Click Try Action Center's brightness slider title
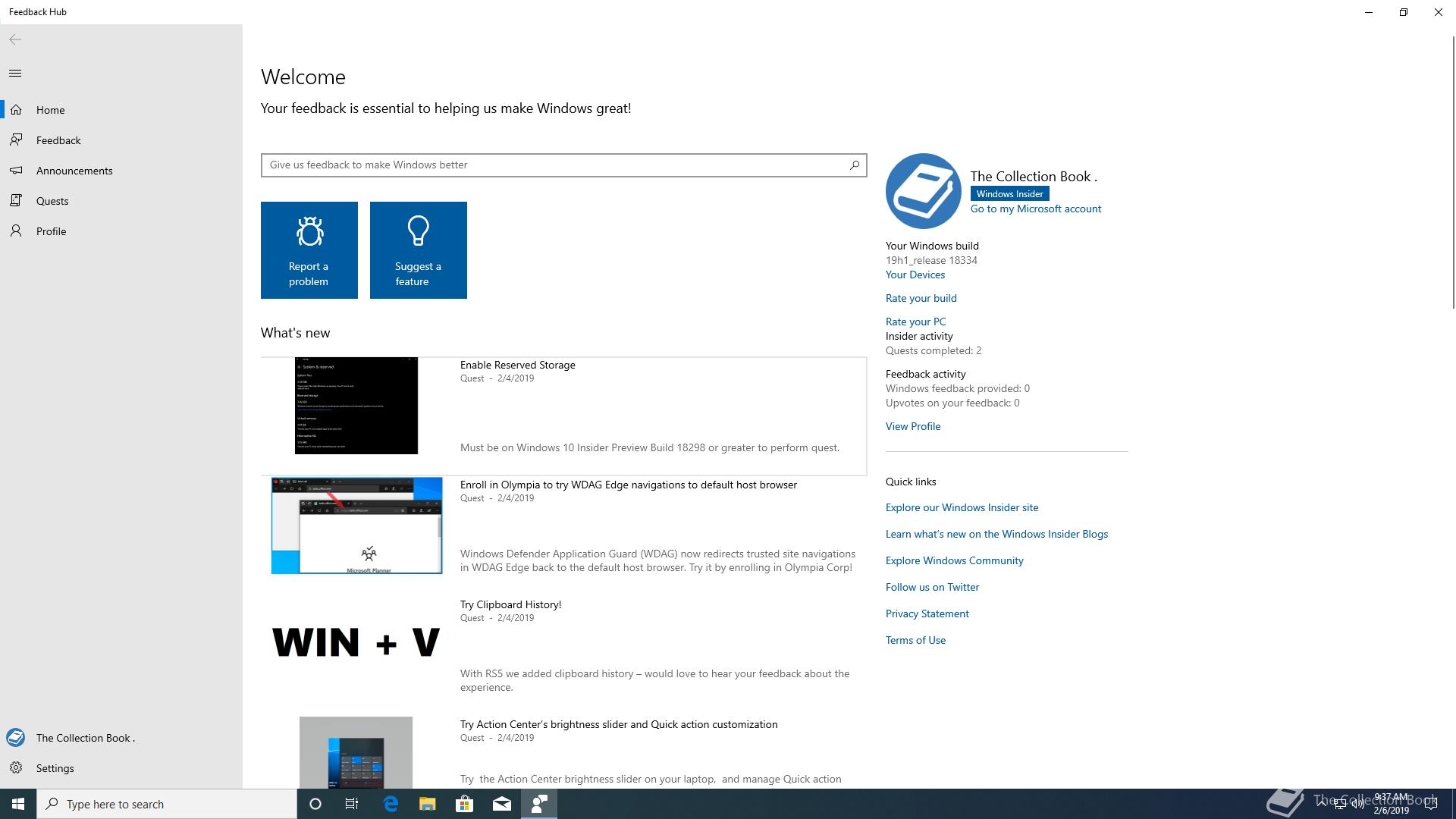 coord(619,724)
